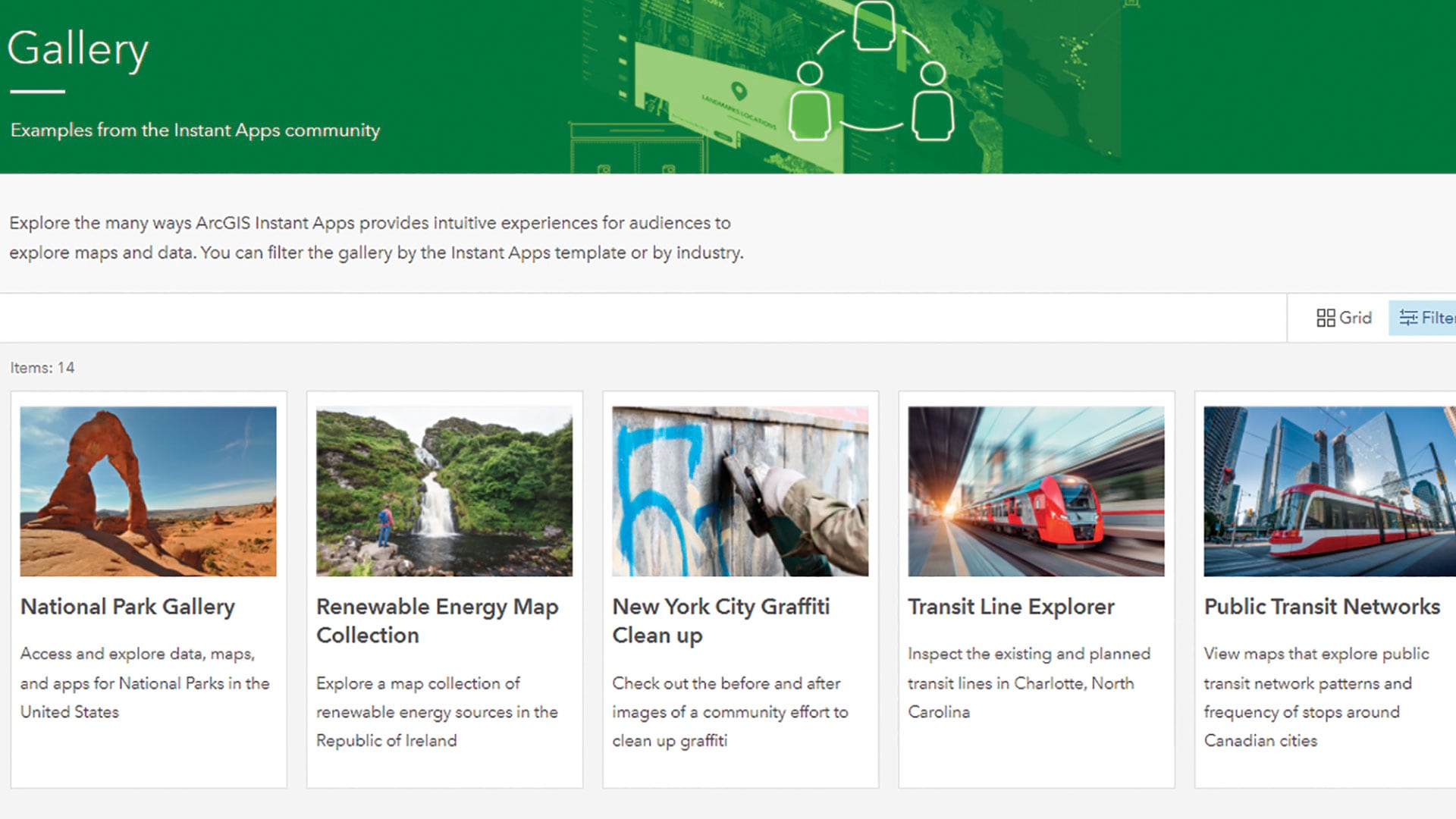Open Transit Line Explorer title link

pyautogui.click(x=1011, y=607)
